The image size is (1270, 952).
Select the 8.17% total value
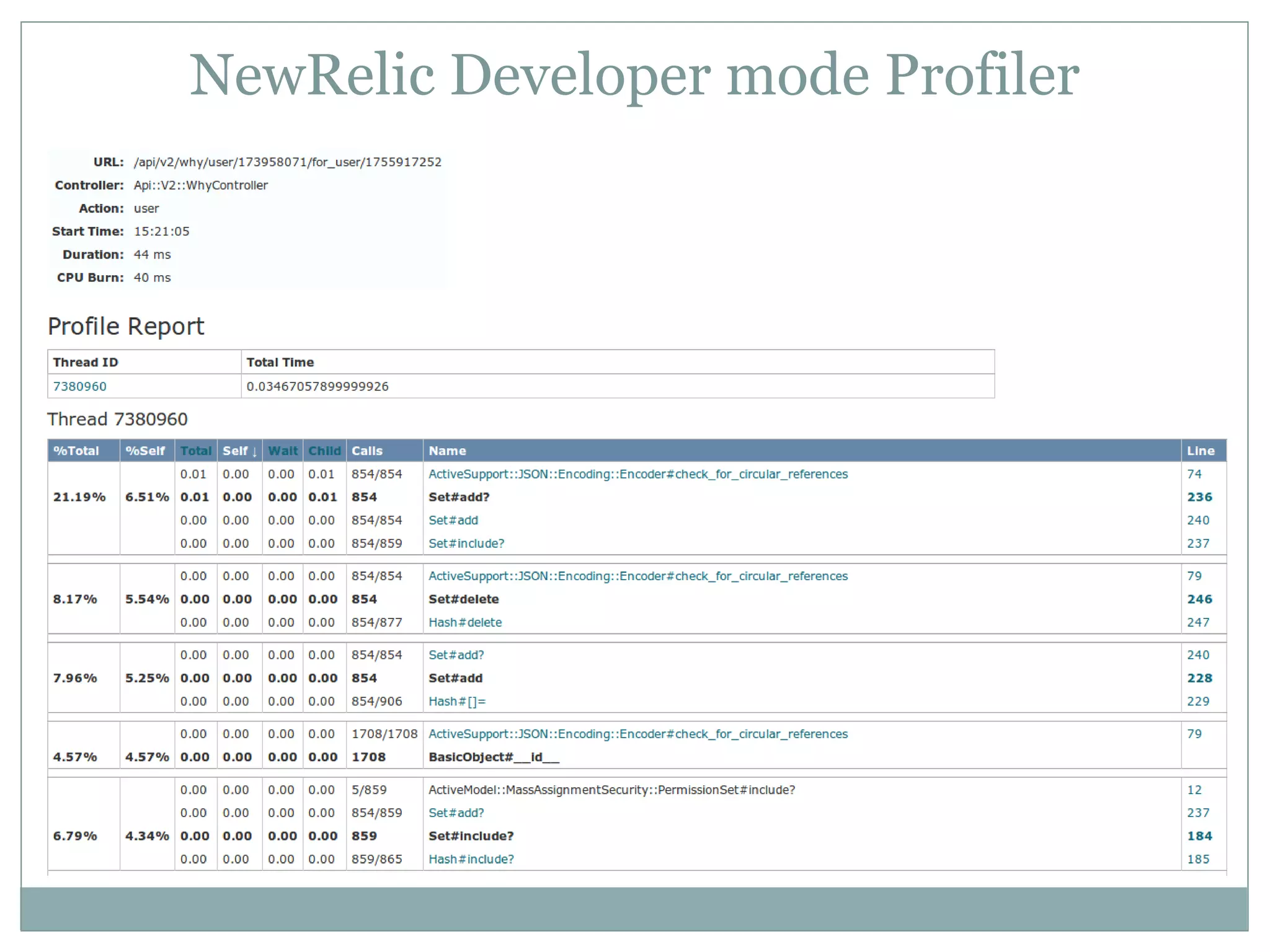(75, 599)
